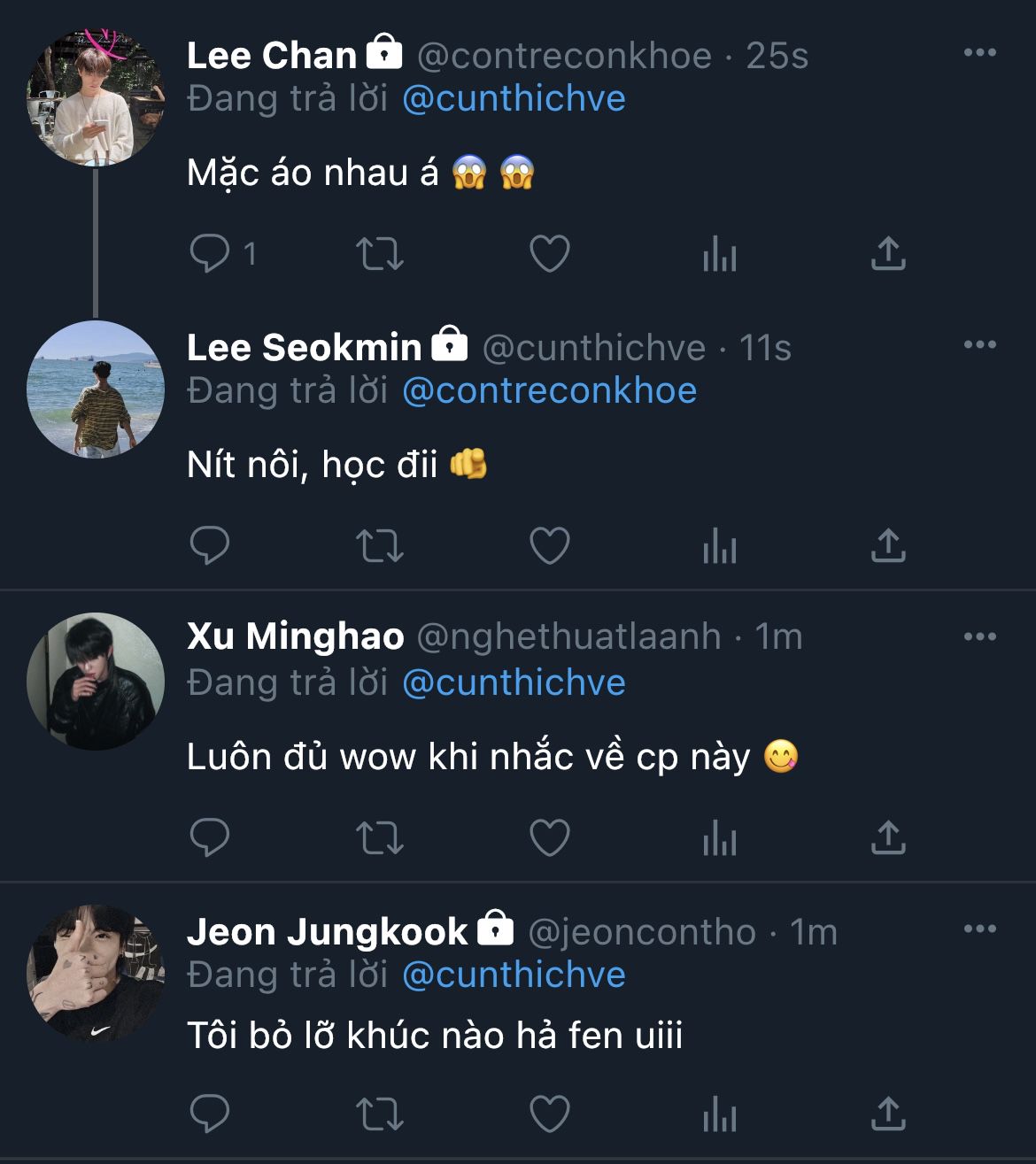
Task: Like Jeon Jungkook's tweet
Action: (549, 1114)
